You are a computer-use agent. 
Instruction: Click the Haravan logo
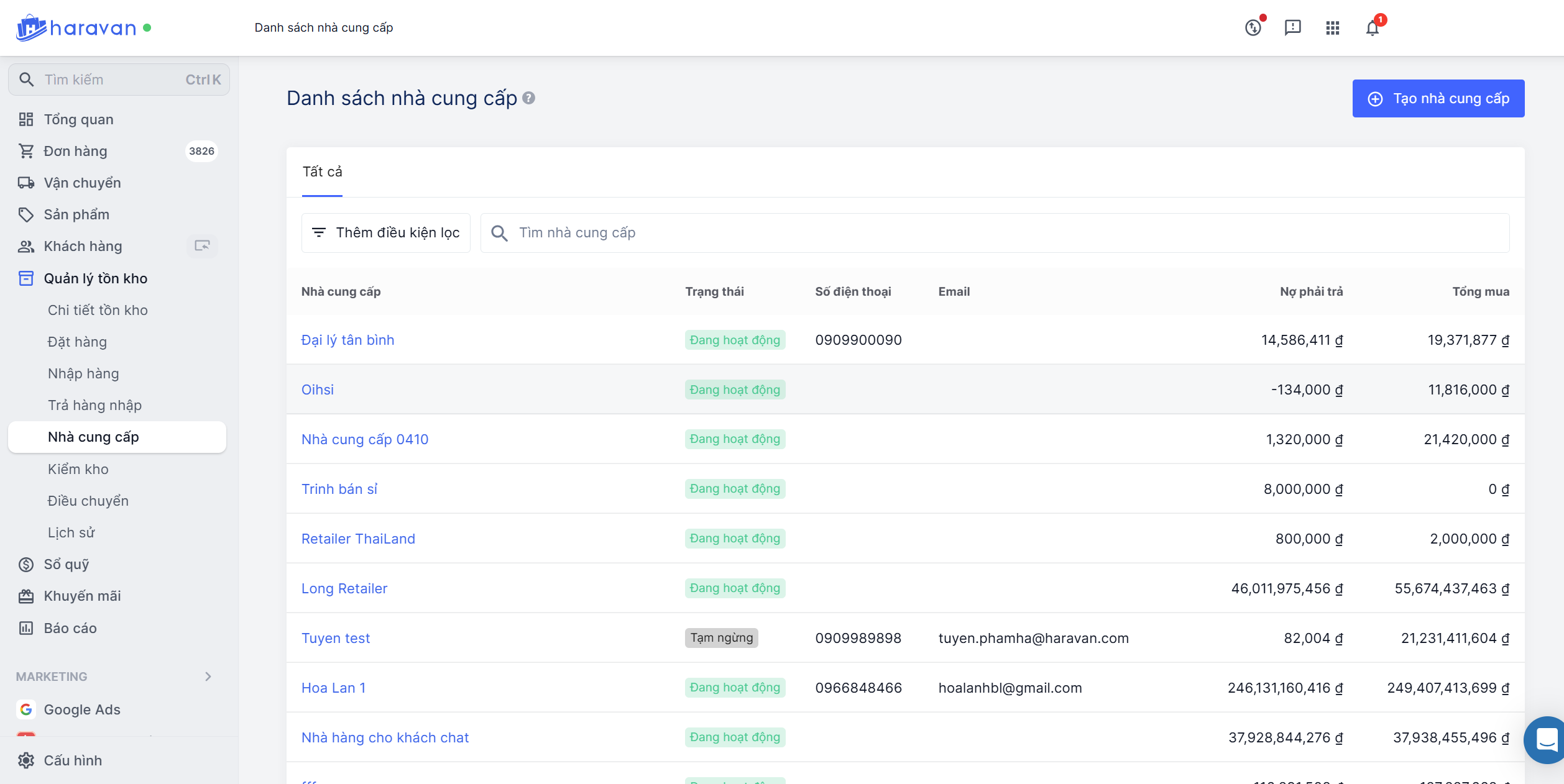(76, 28)
